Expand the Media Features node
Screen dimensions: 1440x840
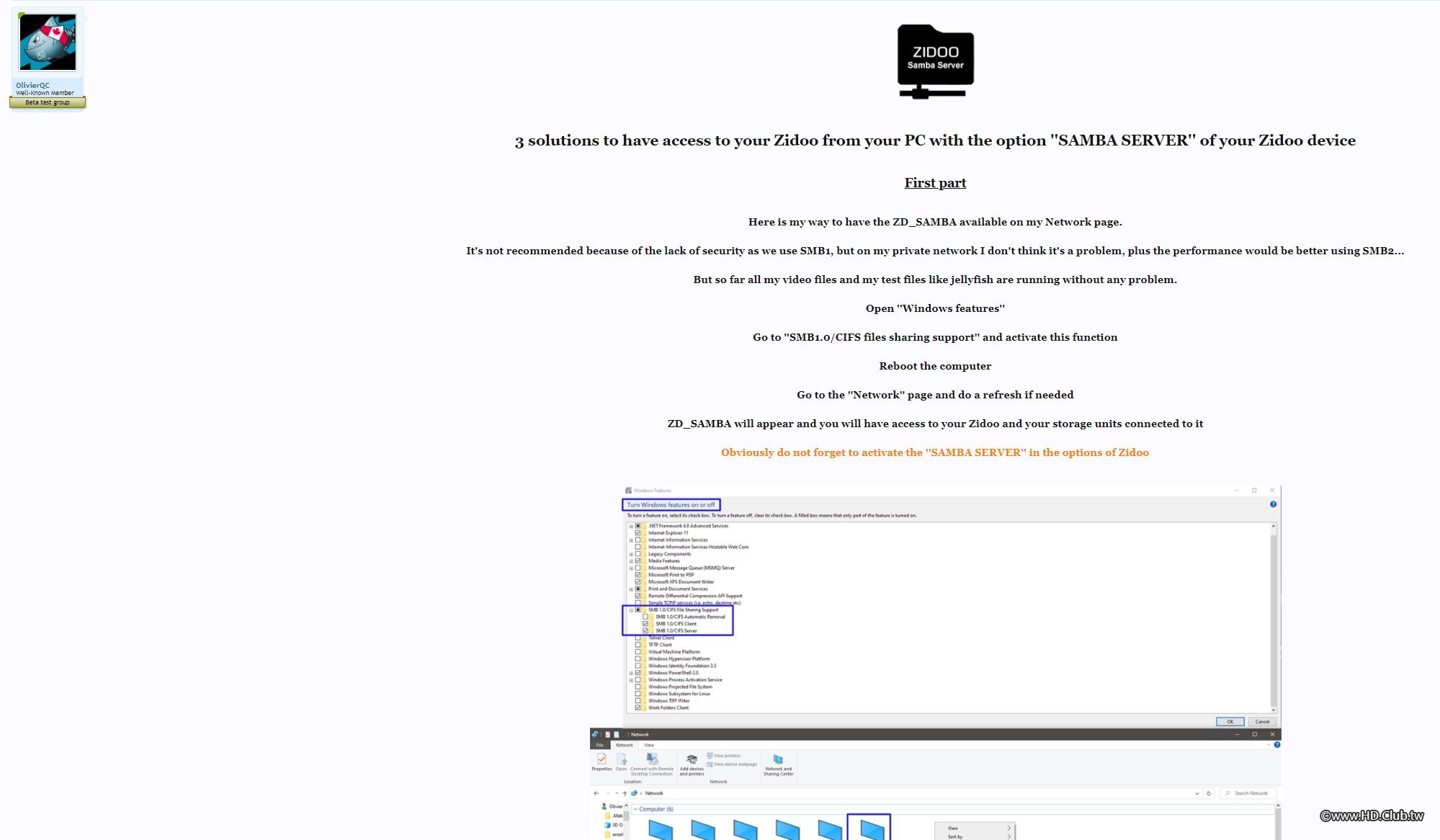(631, 561)
